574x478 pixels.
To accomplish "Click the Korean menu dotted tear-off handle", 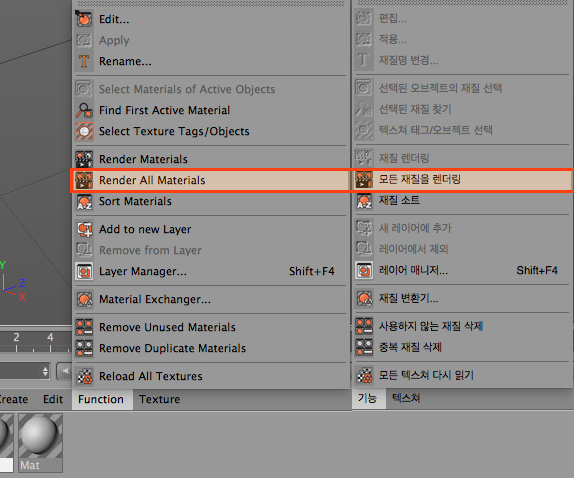I will (462, 3).
